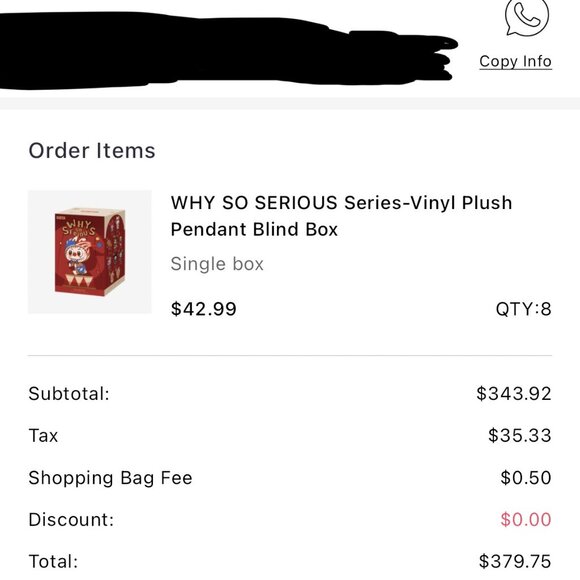Click the gray section separator bar
This screenshot has width=580, height=580.
point(290,104)
